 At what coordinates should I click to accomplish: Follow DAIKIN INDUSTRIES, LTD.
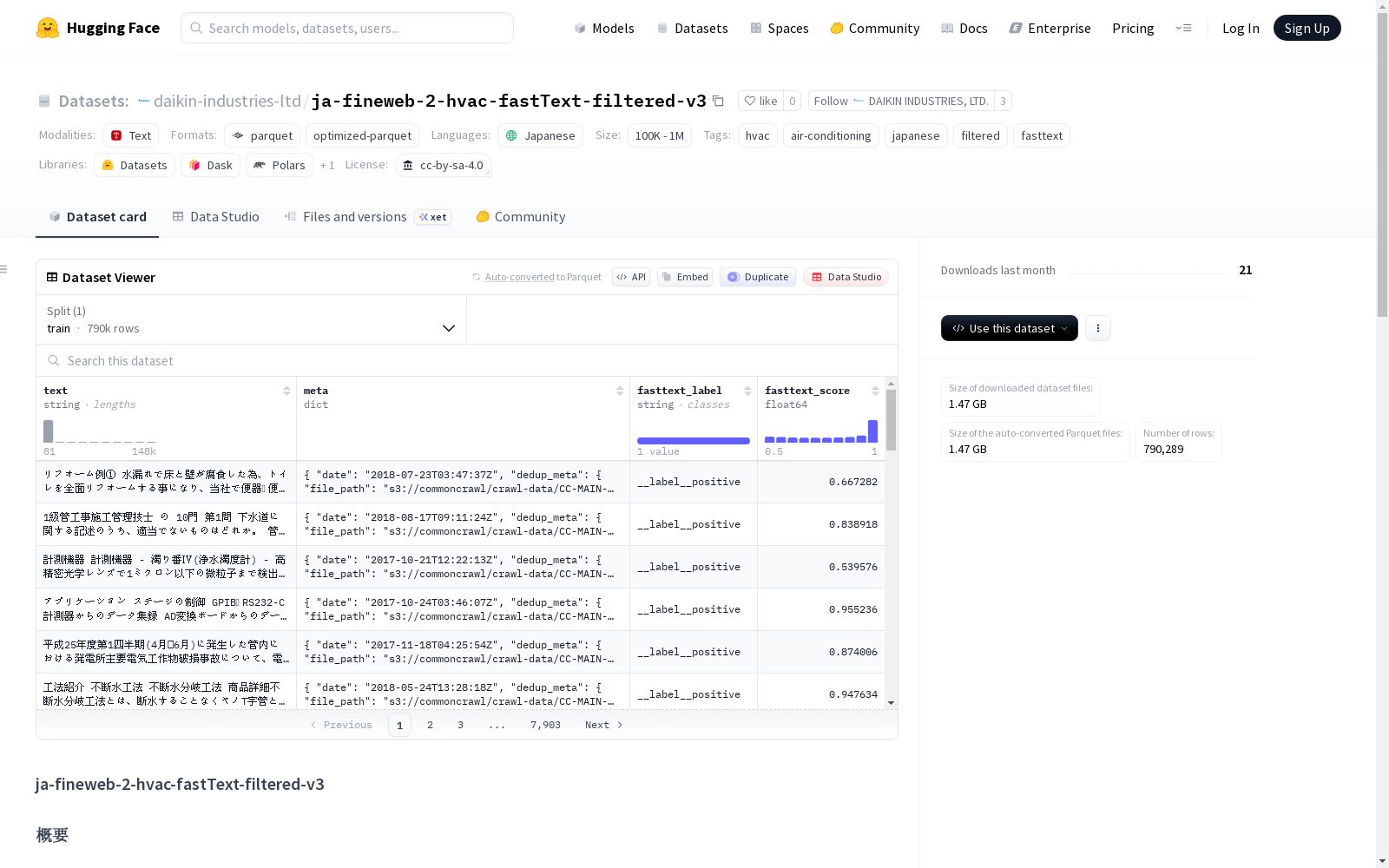[x=901, y=101]
